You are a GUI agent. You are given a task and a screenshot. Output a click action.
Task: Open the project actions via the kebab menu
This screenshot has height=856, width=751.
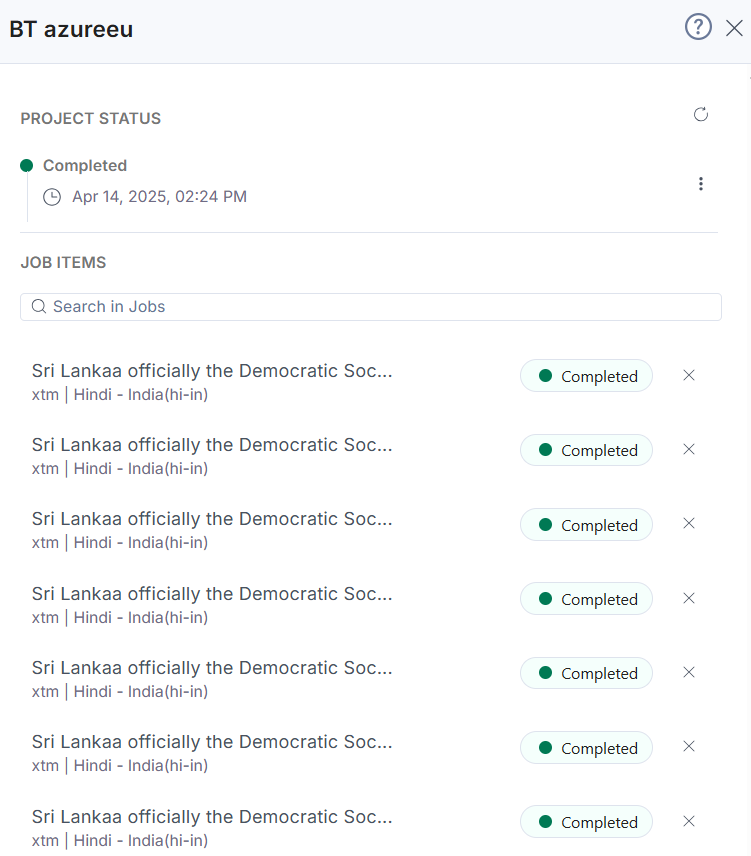point(701,184)
